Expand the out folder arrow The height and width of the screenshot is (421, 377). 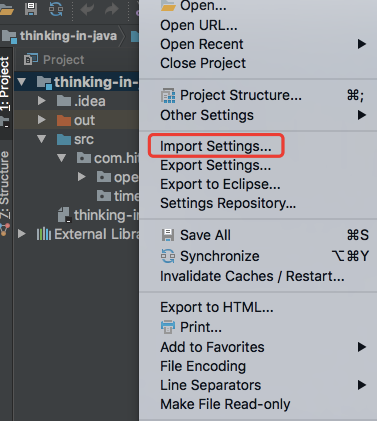coord(42,120)
